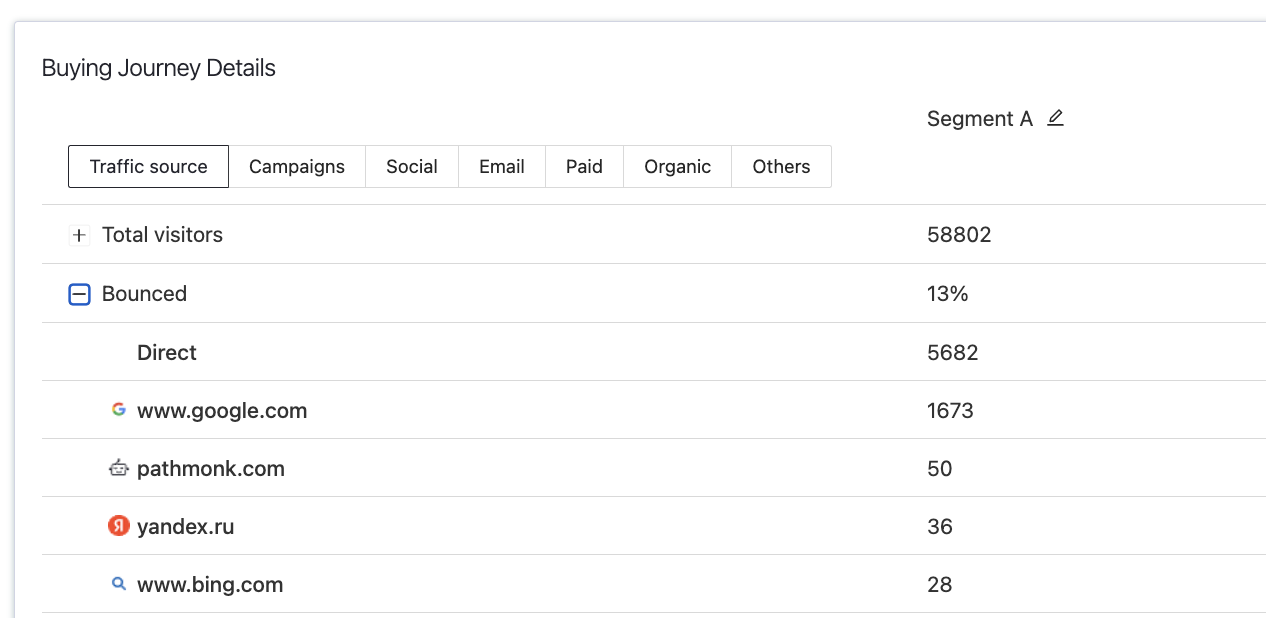Click the yandex.ru source name
Viewport: 1266px width, 618px height.
186,527
